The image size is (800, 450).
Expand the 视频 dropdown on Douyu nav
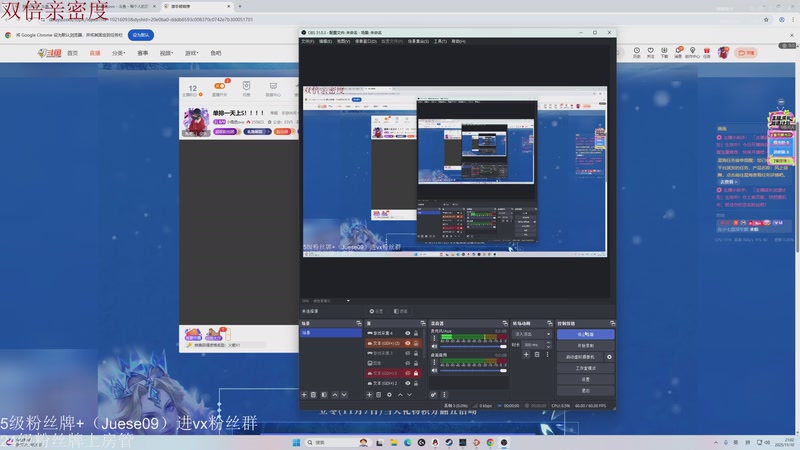coord(166,53)
